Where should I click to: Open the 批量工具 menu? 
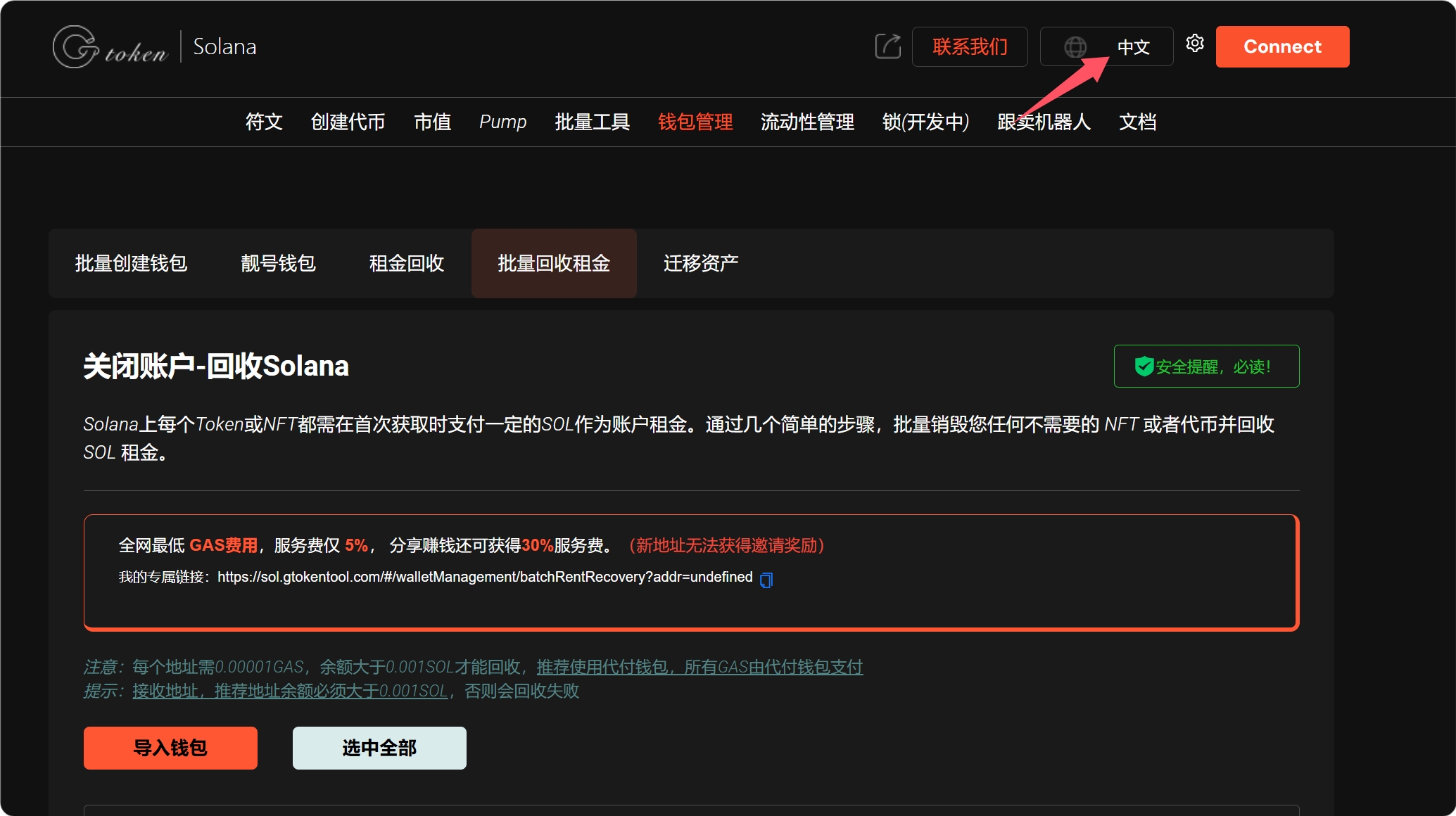click(x=592, y=122)
